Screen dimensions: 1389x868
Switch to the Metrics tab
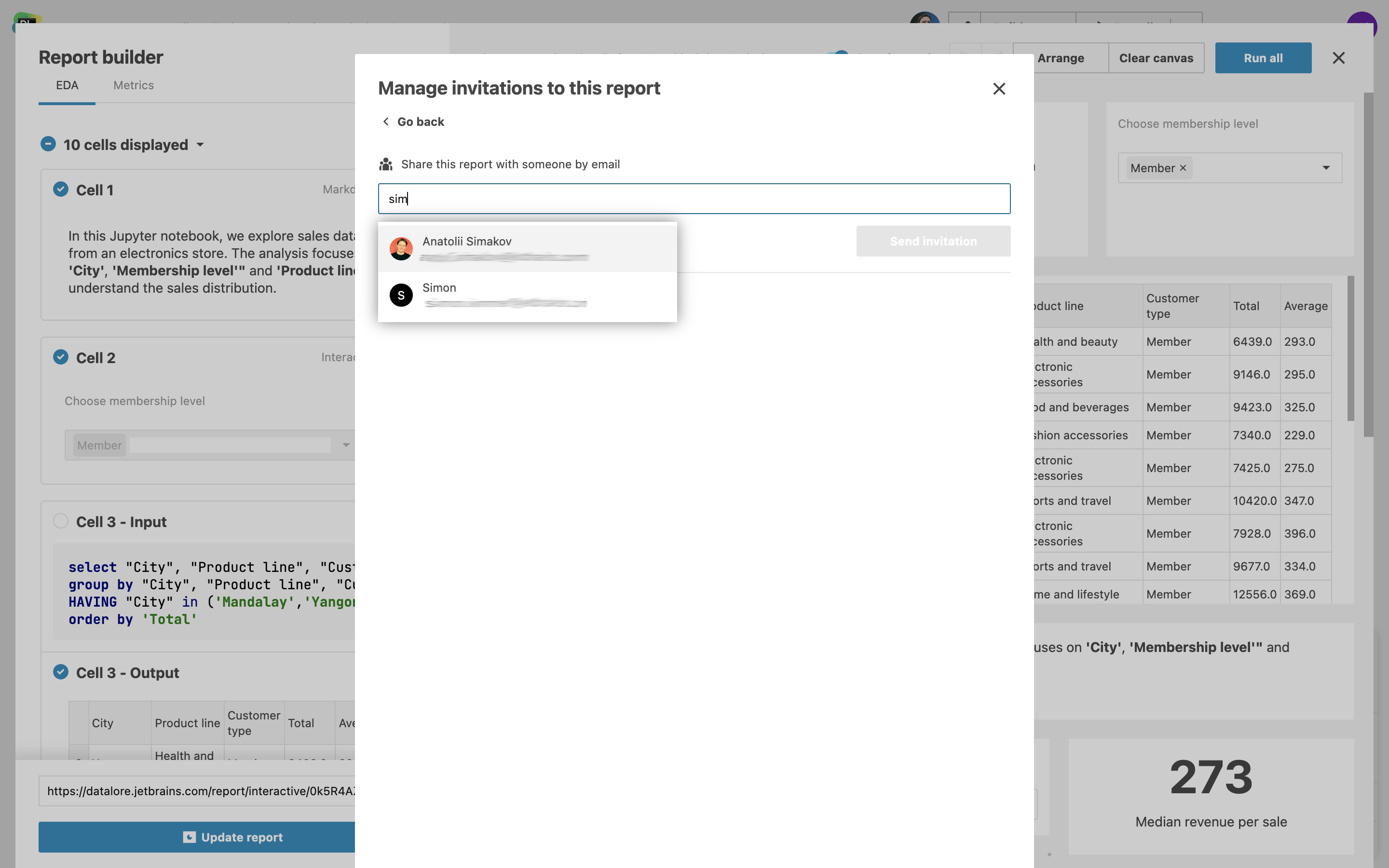tap(133, 85)
